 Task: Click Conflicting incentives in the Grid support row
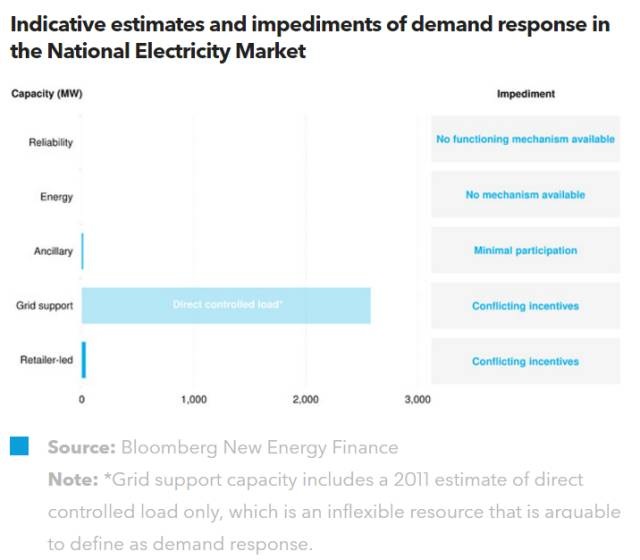point(525,306)
